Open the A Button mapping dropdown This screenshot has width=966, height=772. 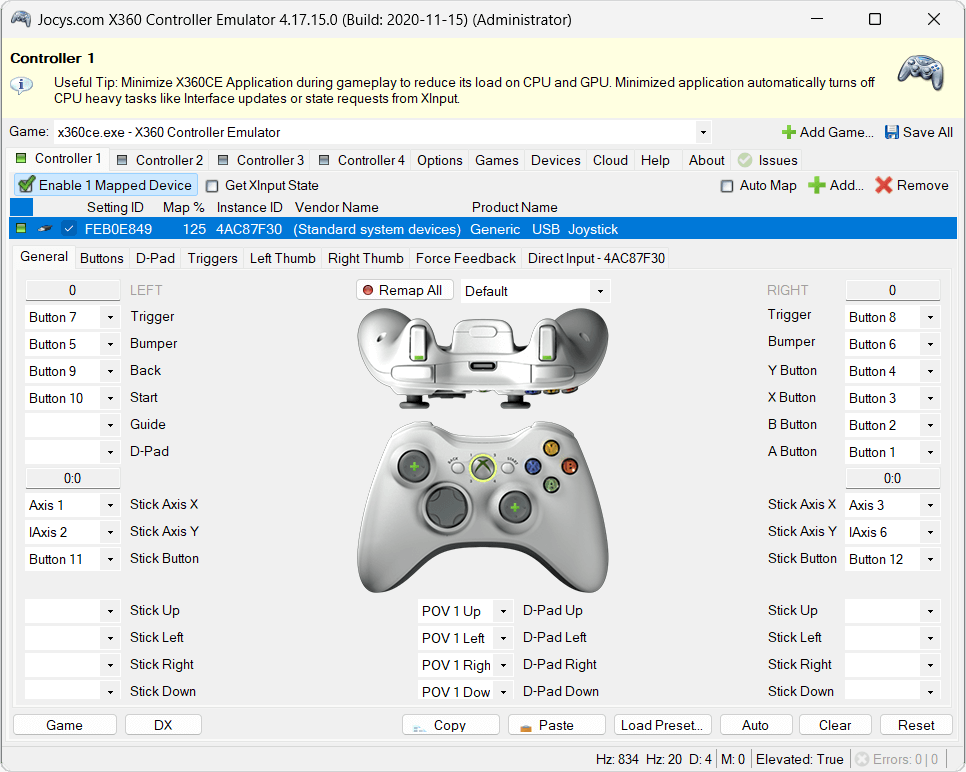point(929,453)
